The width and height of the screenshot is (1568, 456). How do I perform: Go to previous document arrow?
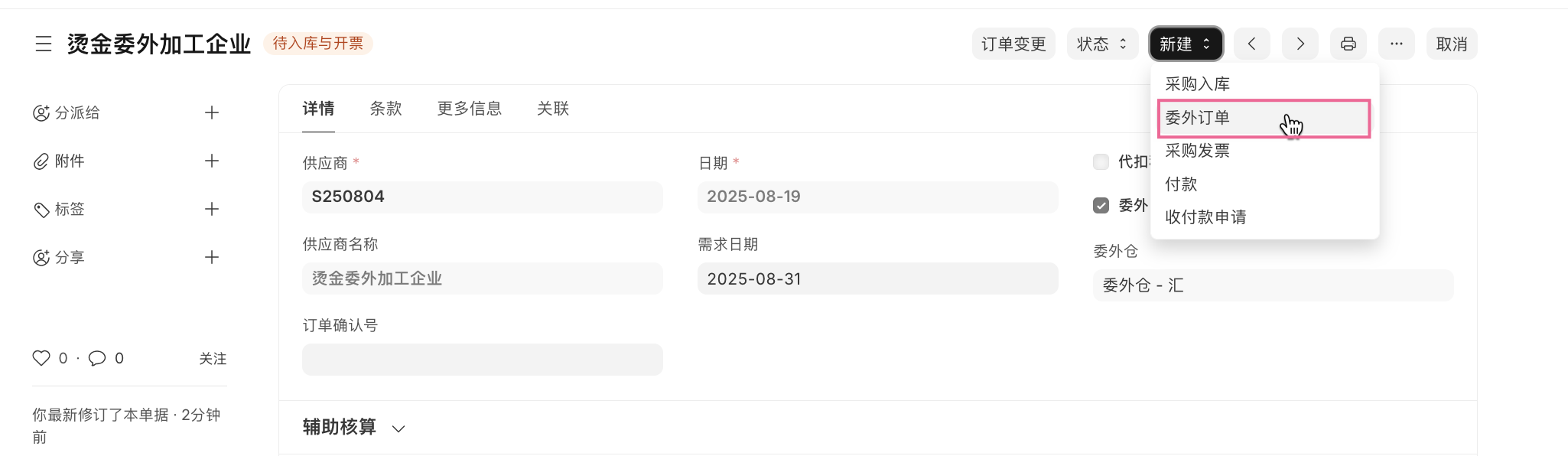coord(1251,44)
